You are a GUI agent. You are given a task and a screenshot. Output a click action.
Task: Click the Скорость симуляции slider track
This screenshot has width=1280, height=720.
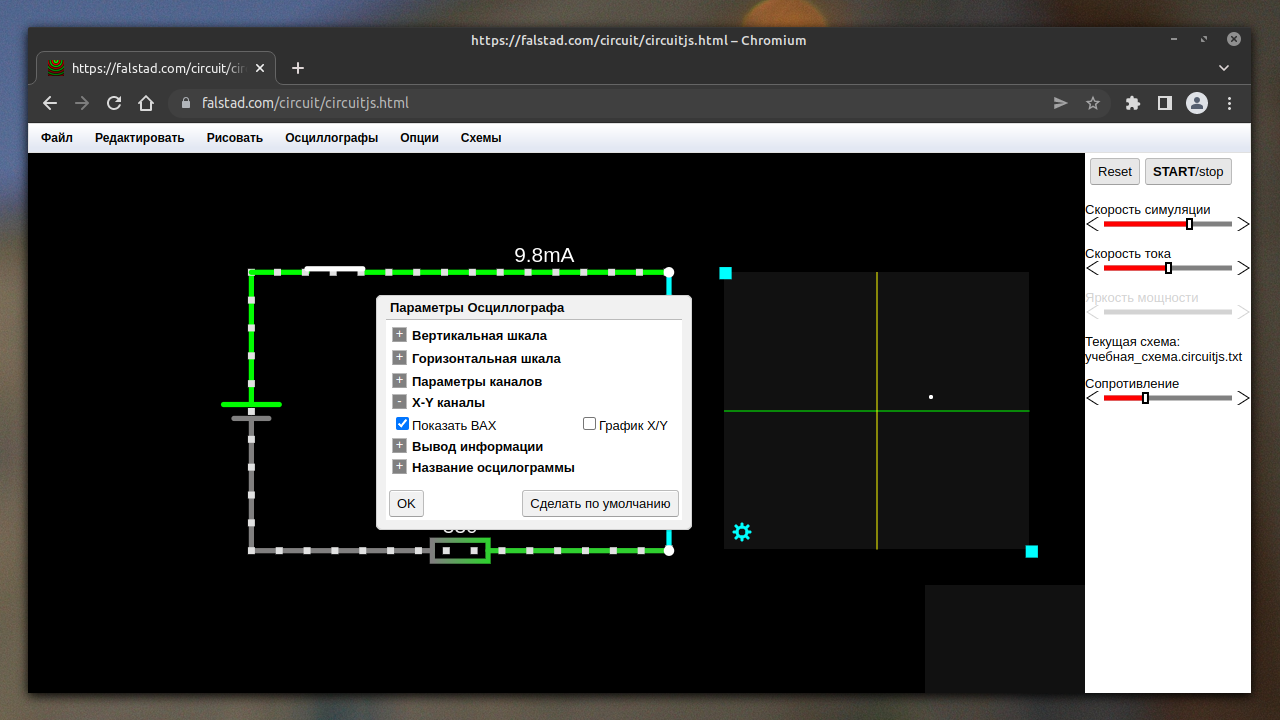click(1167, 224)
